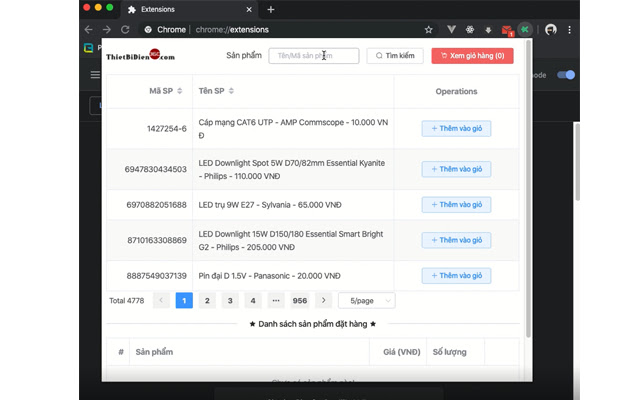Focus the Tên/Mã sản phẩm input
This screenshot has height=400, width=640.
coord(313,56)
